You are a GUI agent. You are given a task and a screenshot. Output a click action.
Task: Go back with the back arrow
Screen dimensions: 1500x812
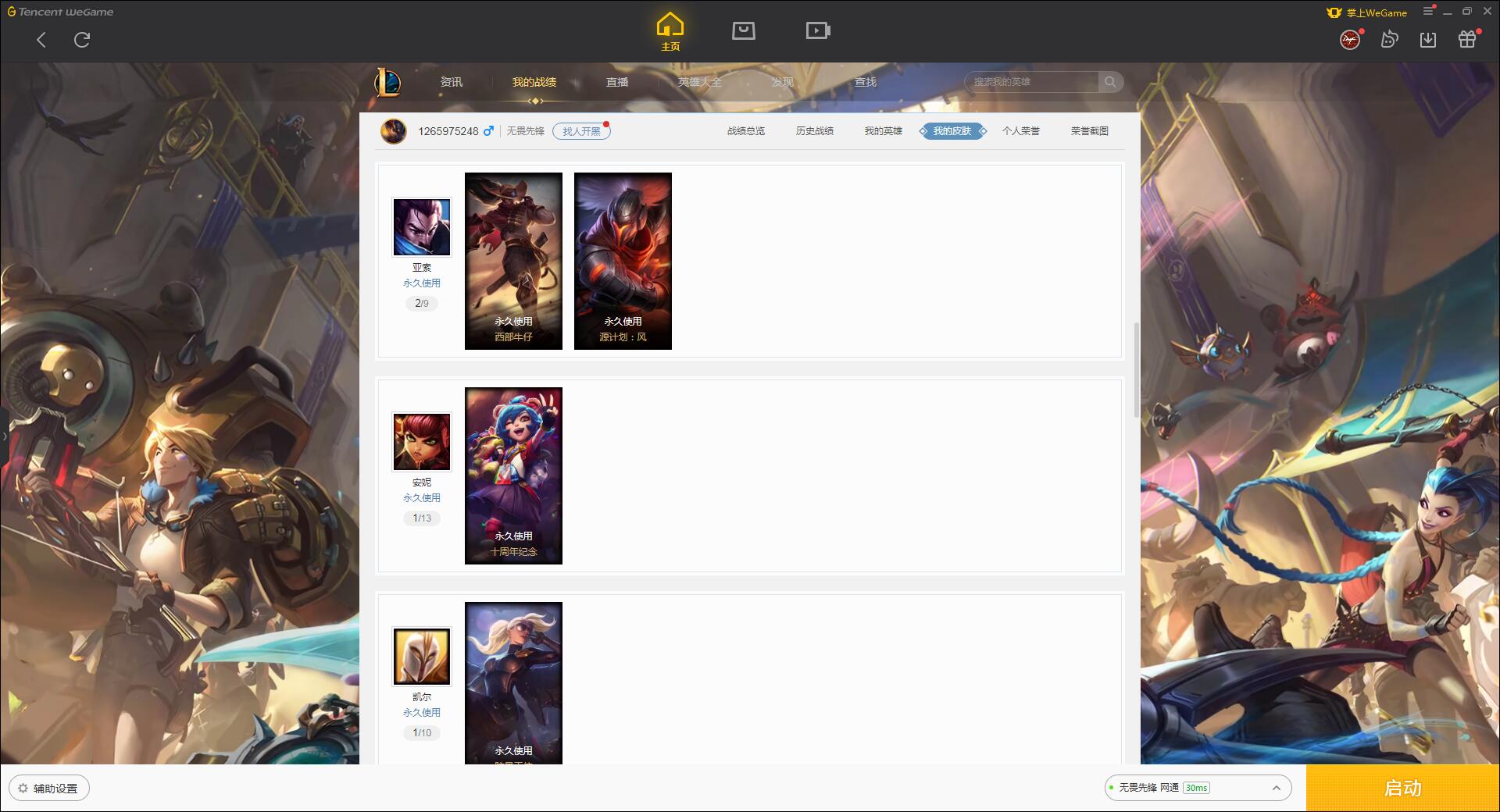point(41,40)
